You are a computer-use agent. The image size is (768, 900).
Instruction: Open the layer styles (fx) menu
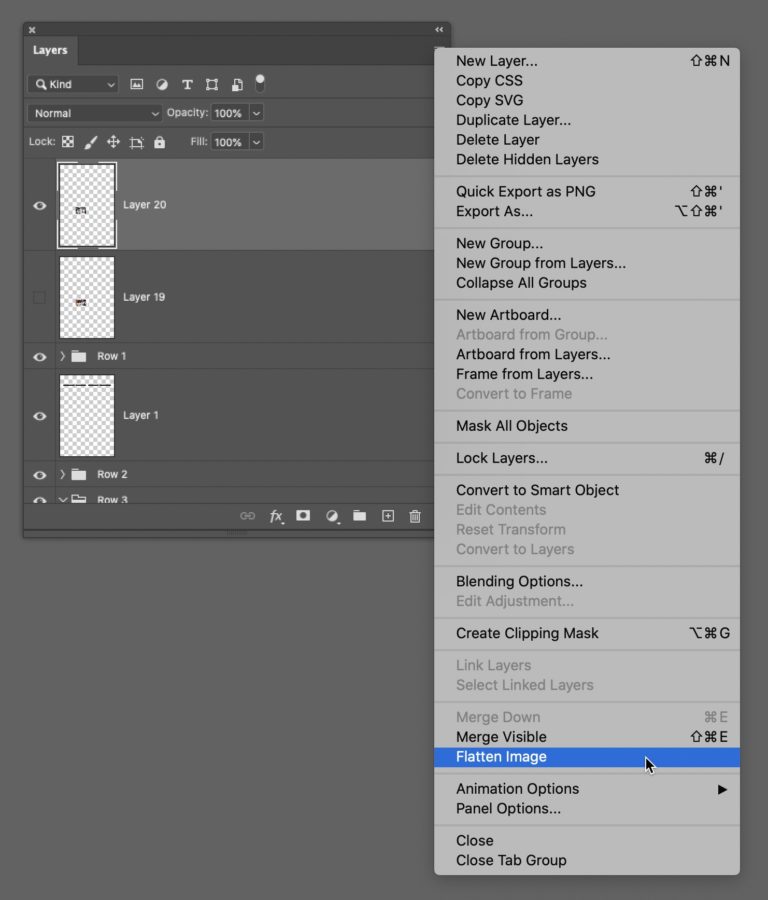pyautogui.click(x=277, y=515)
